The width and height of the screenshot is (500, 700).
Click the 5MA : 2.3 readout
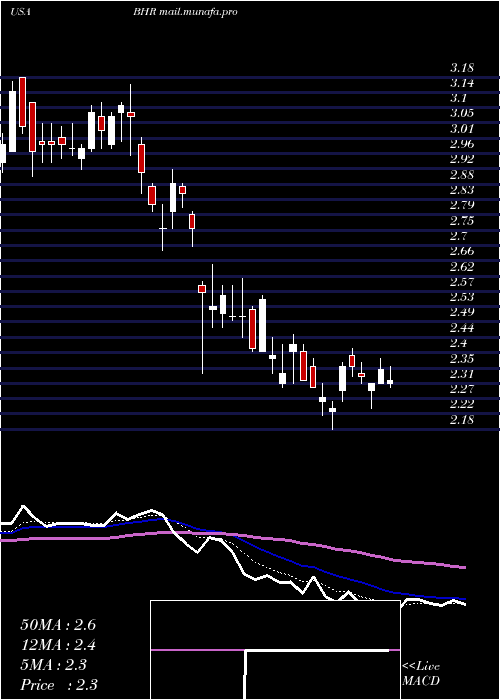click(54, 665)
